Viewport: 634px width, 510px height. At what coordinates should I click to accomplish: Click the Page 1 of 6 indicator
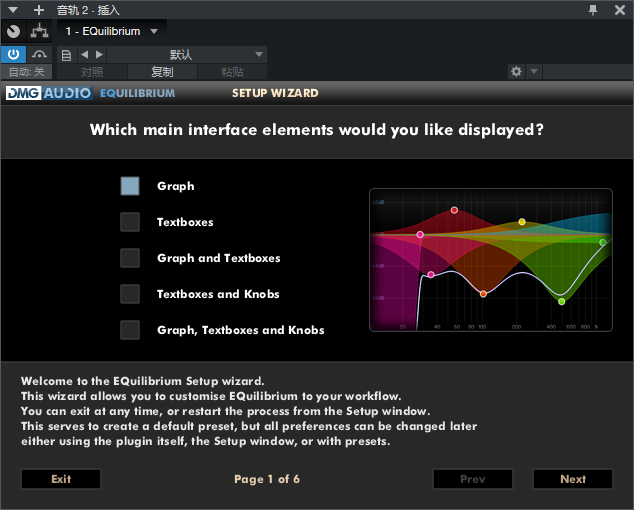(267, 479)
